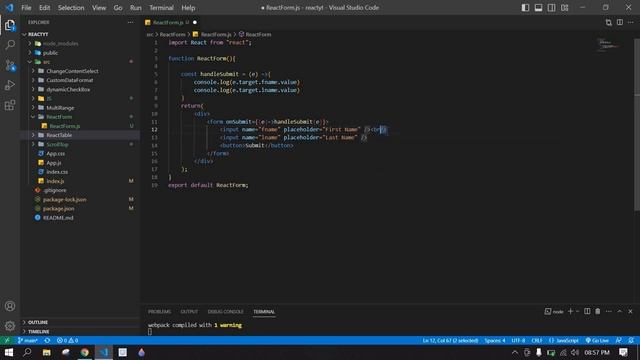Close the terminal panel

(x=631, y=311)
